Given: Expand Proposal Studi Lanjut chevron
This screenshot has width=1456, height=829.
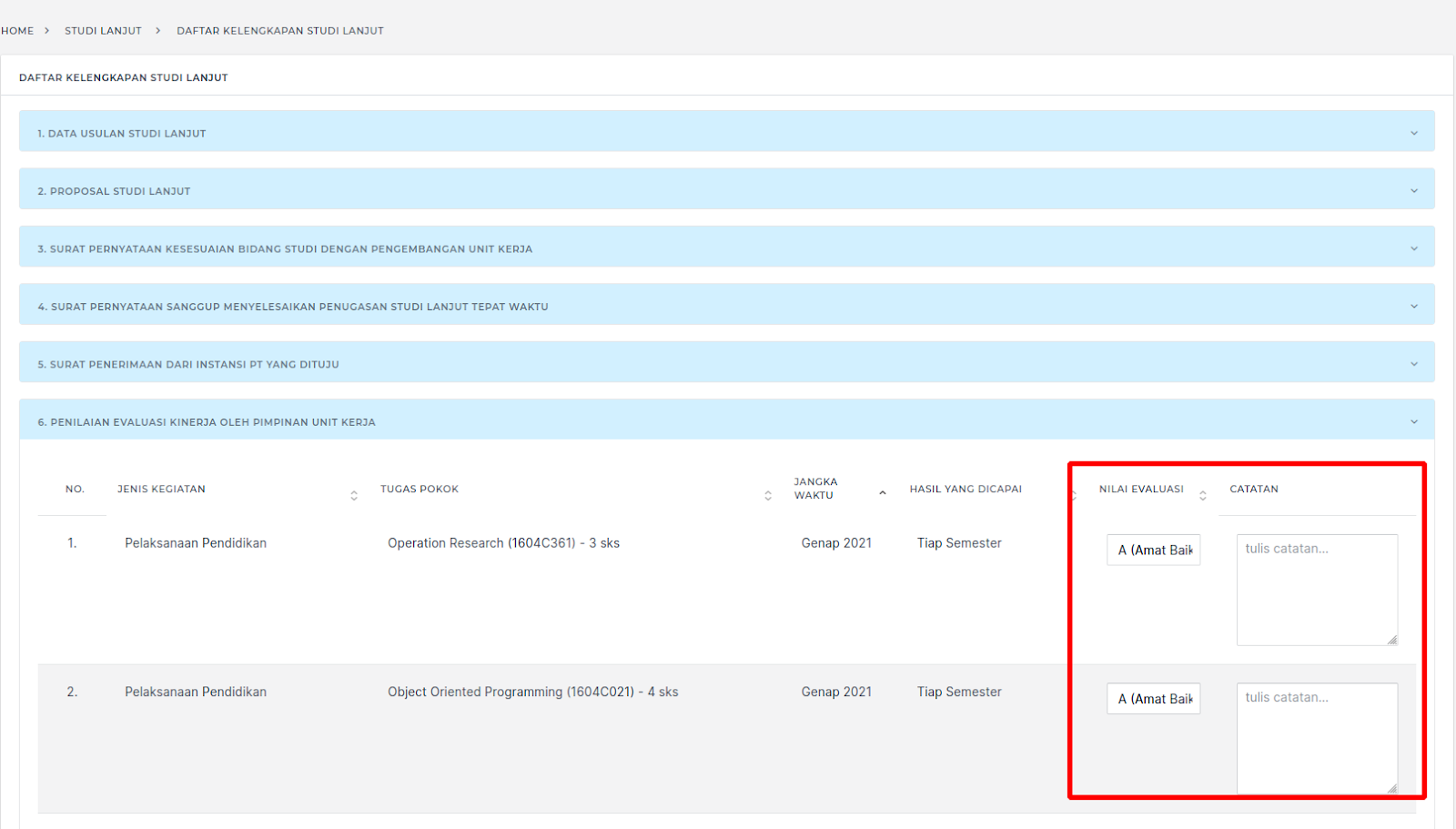Looking at the screenshot, I should tap(1413, 191).
